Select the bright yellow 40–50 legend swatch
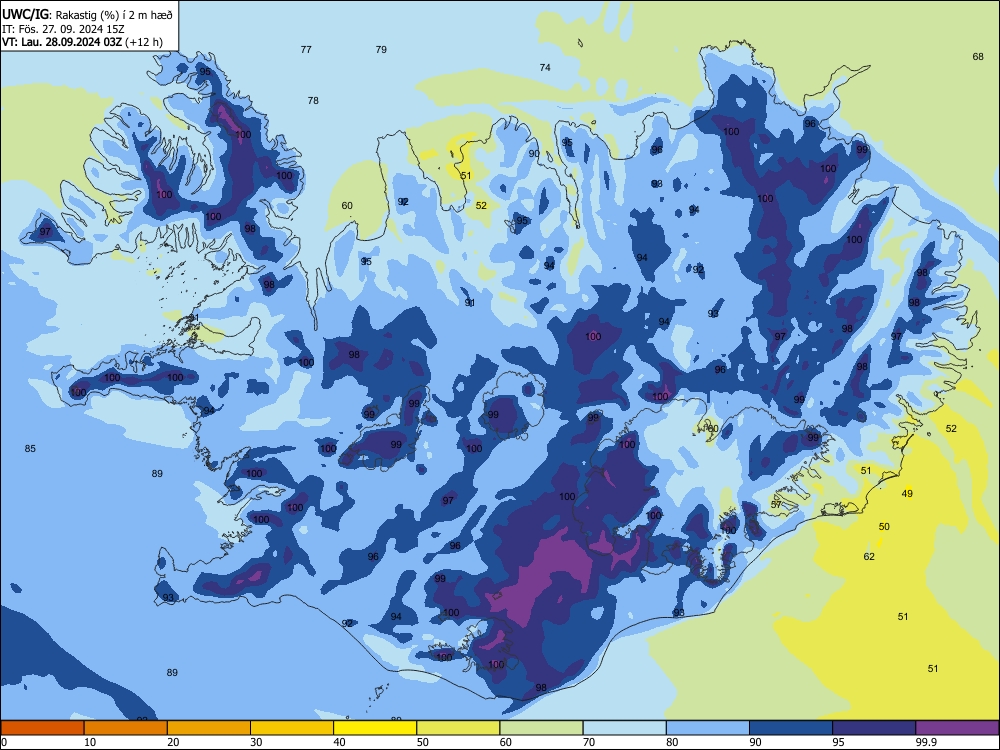This screenshot has width=1000, height=750. [x=375, y=728]
